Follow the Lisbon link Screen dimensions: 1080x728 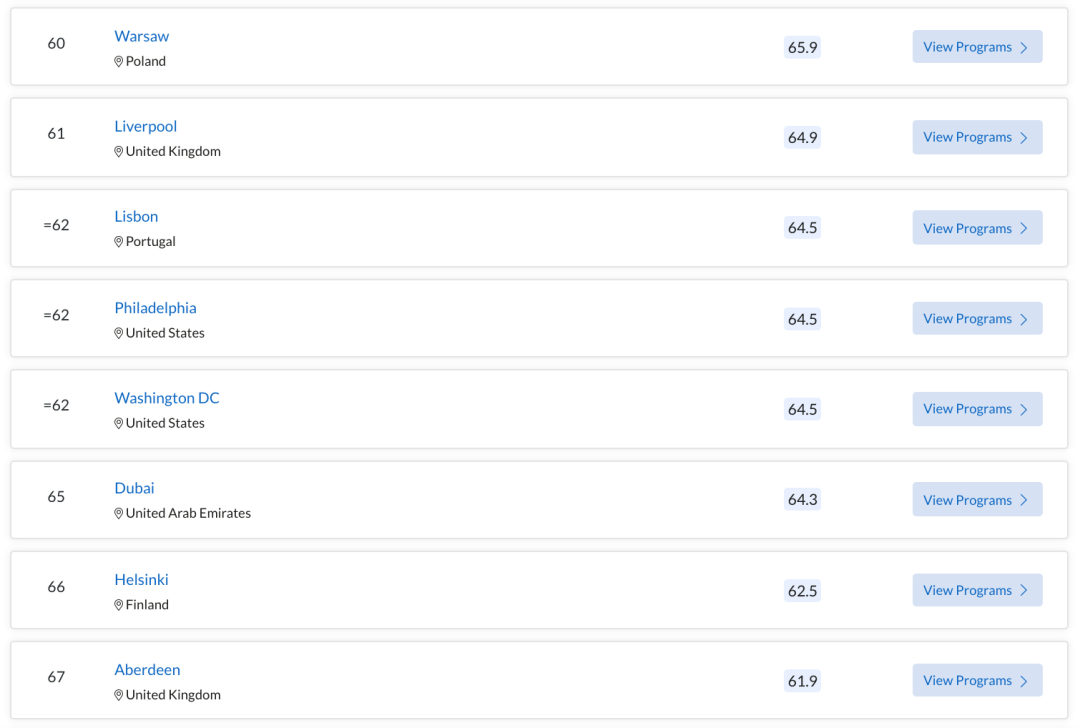136,216
